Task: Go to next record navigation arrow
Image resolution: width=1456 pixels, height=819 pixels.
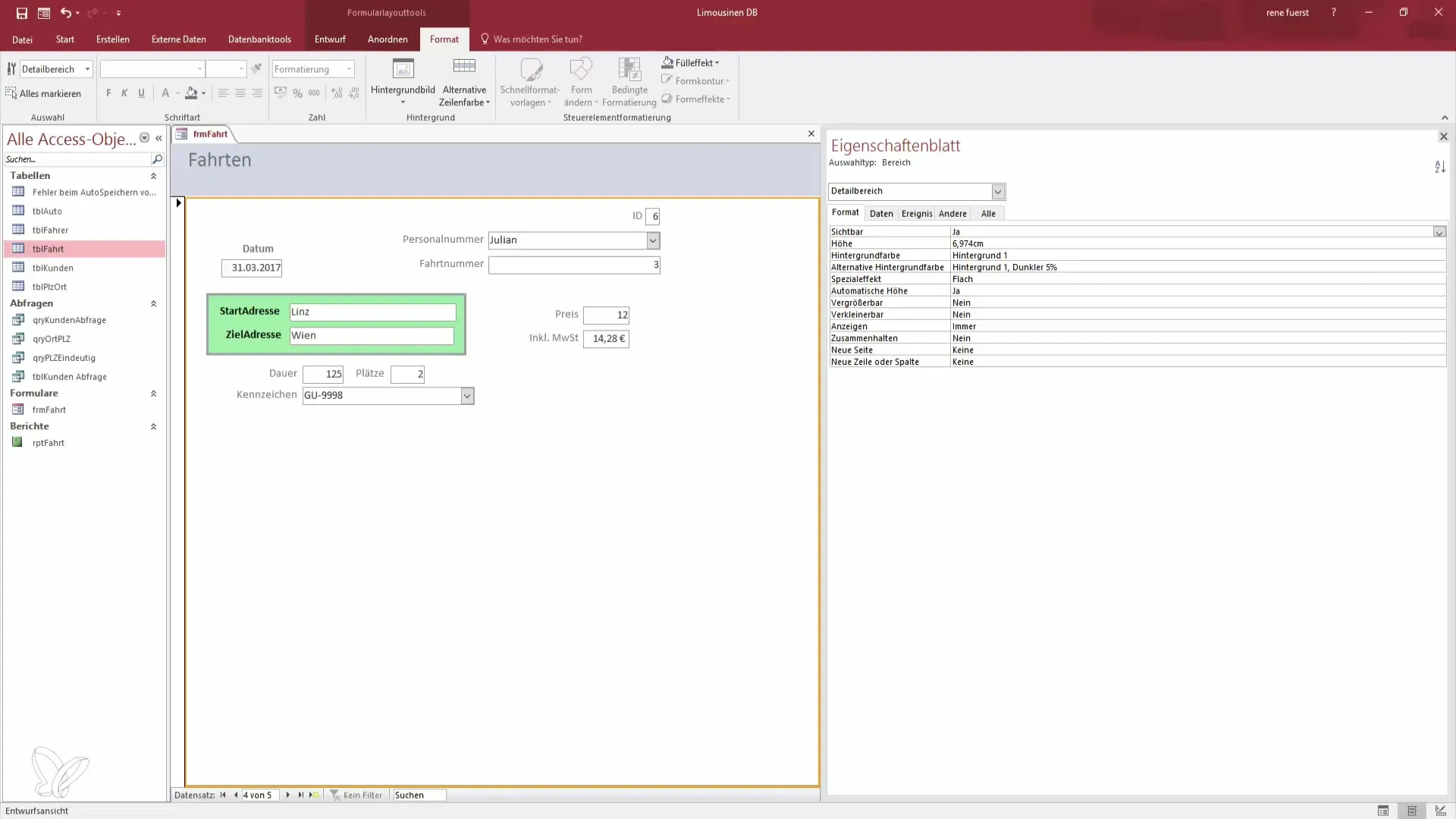Action: point(287,795)
